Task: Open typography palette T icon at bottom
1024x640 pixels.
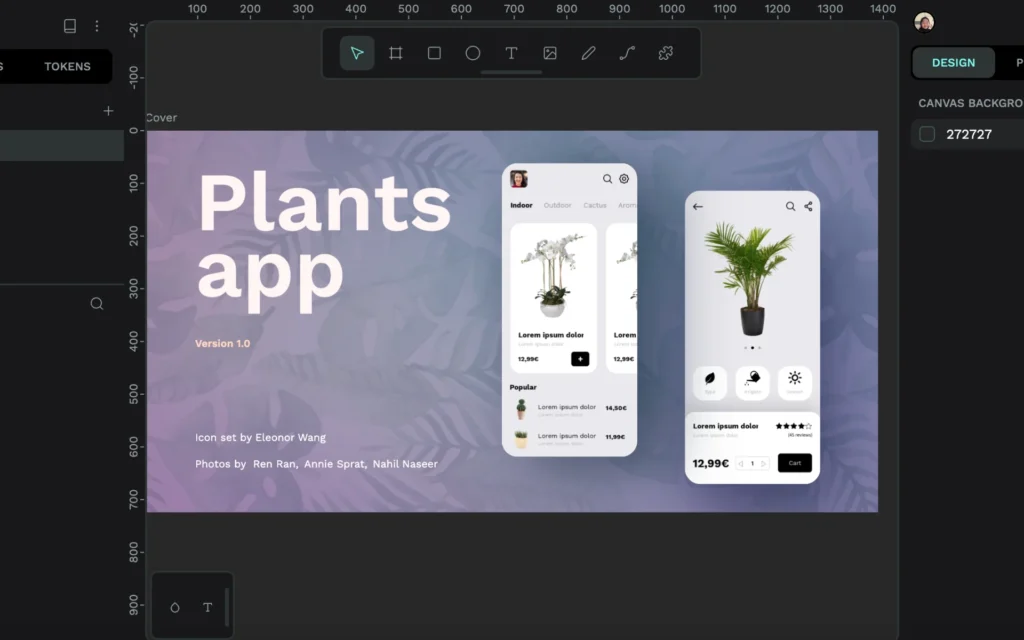Action: pyautogui.click(x=208, y=607)
